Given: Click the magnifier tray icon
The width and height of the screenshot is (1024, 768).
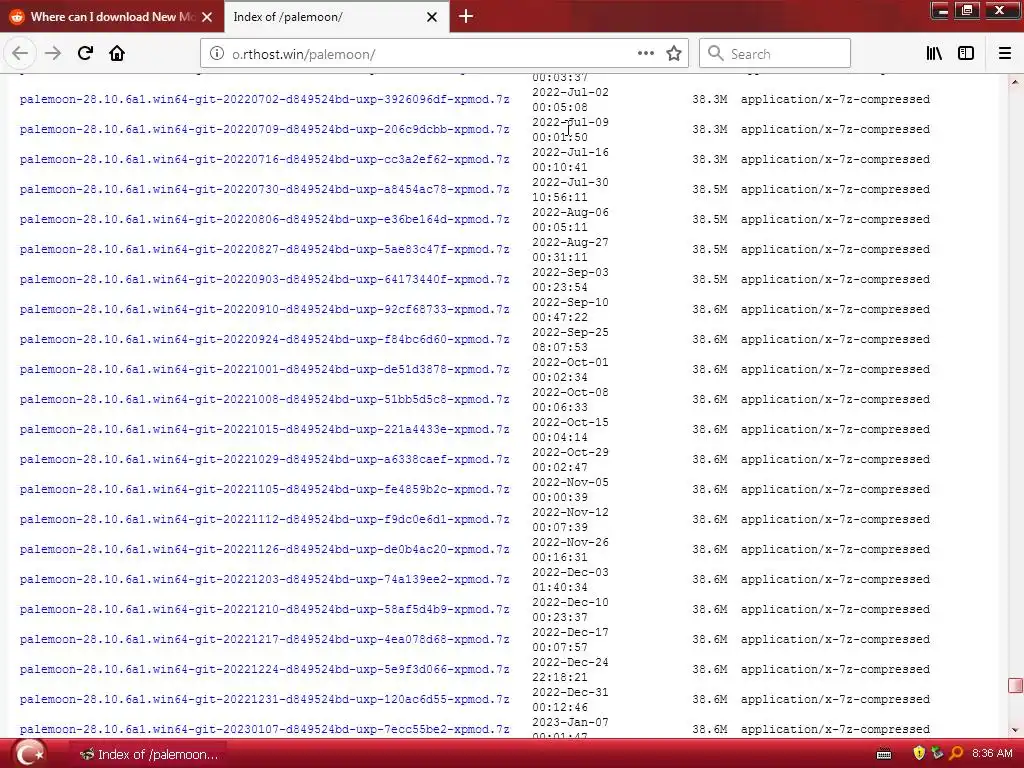Looking at the screenshot, I should 956,754.
